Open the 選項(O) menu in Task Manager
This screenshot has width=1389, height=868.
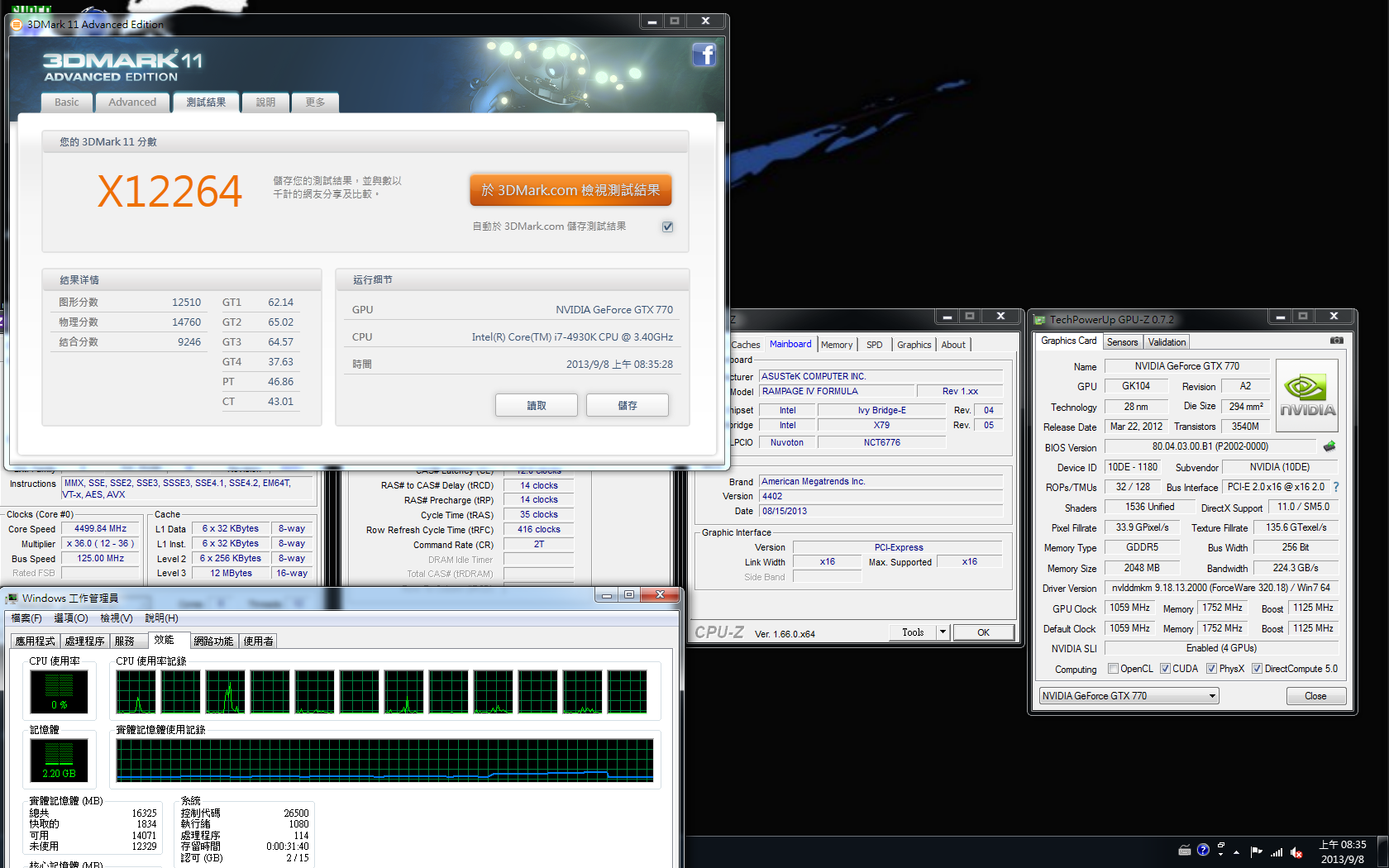(x=71, y=618)
